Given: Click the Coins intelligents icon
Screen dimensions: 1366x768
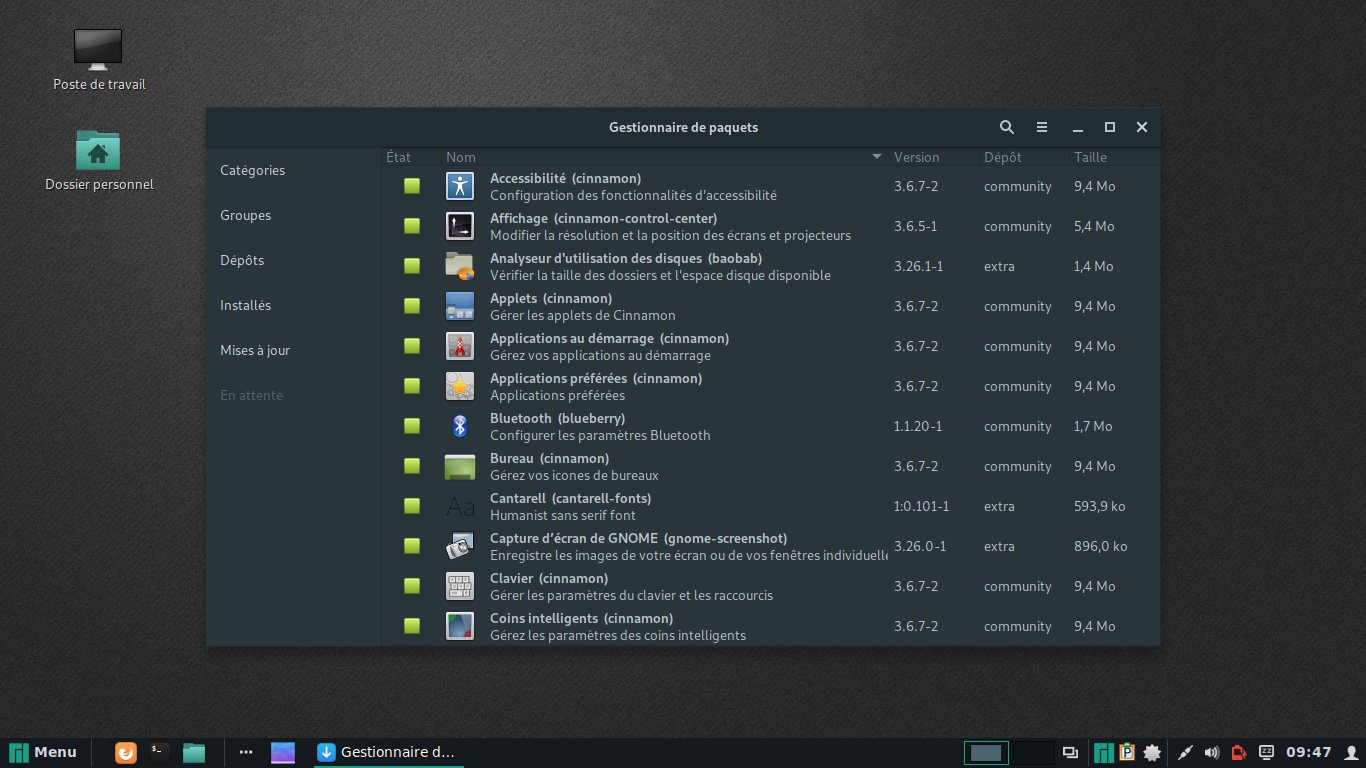Looking at the screenshot, I should click(459, 626).
